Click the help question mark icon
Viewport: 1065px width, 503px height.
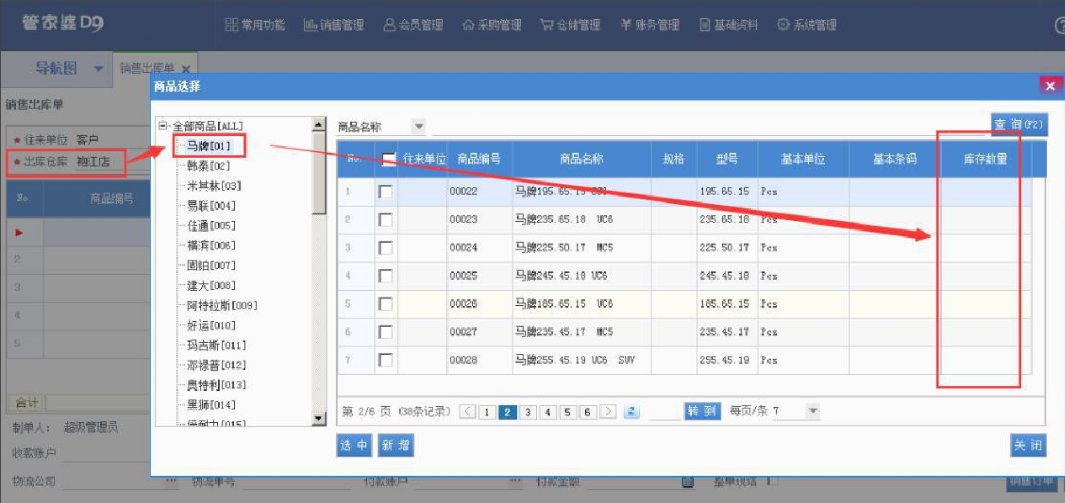tap(1059, 26)
